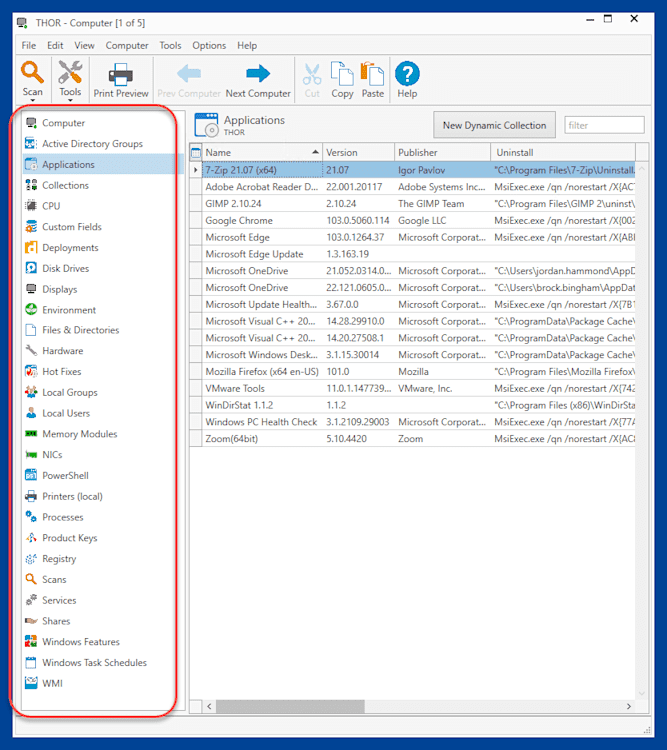Open Local Users sidebar icon
The image size is (667, 750).
pyautogui.click(x=31, y=413)
